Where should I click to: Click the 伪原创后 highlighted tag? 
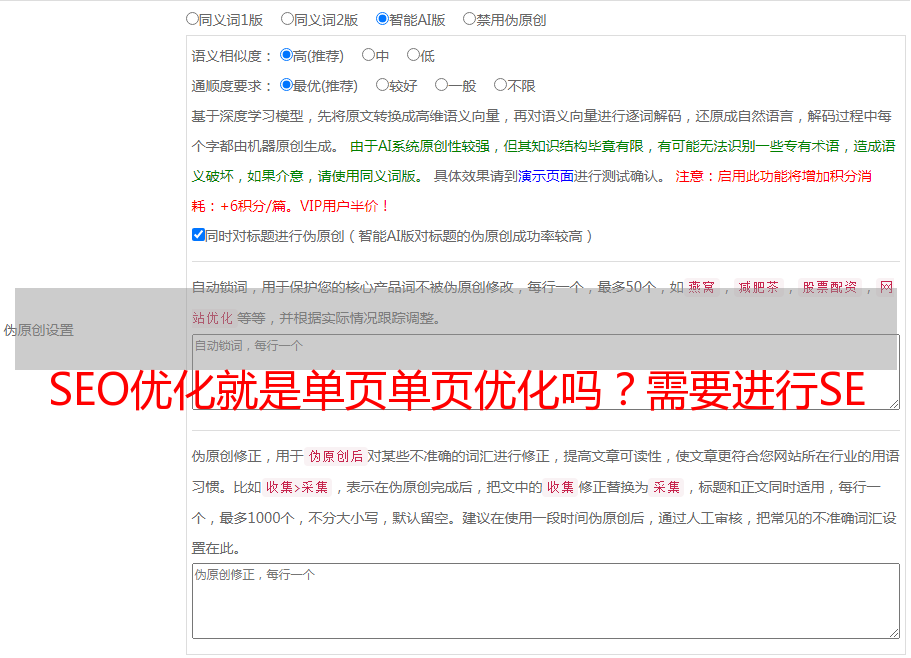pos(336,456)
